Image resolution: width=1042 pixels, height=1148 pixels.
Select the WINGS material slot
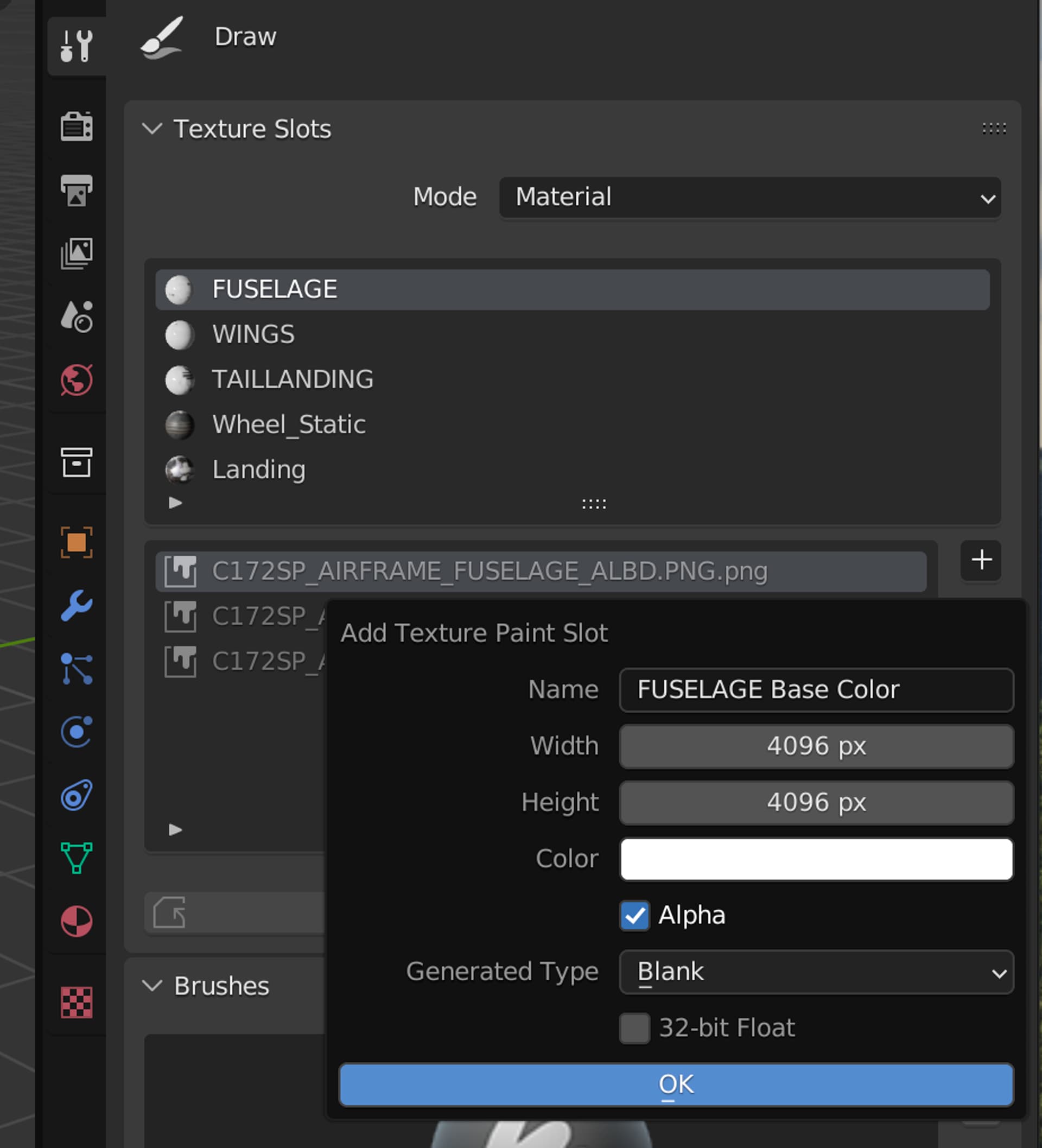click(x=572, y=334)
